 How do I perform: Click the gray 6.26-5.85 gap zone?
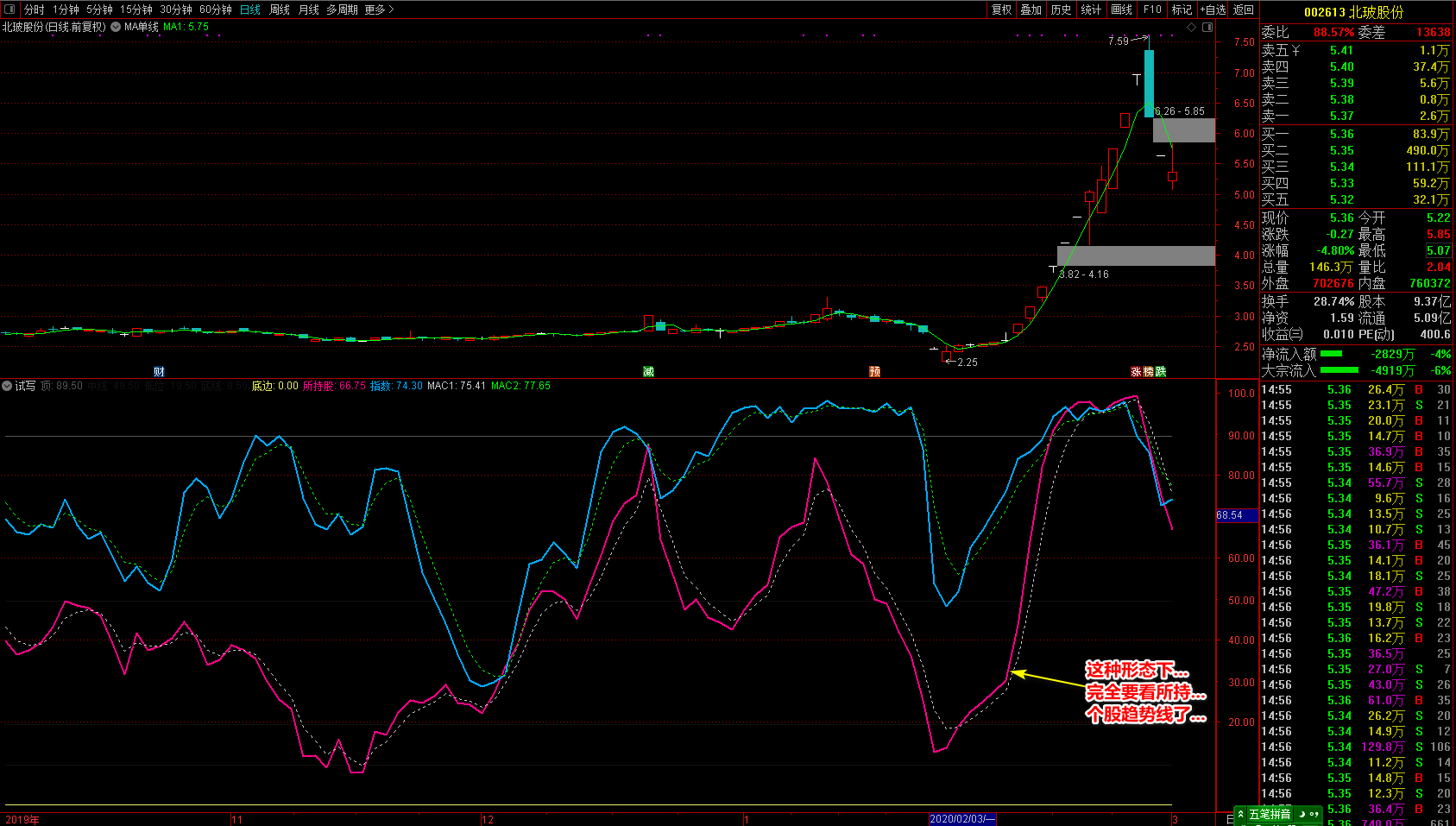1184,130
